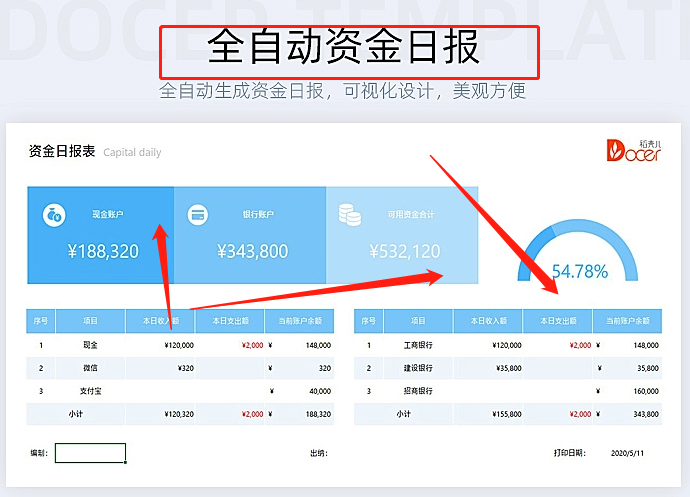Click the 160,000 balance in 招商银行 row
Viewport: 690px width, 497px height.
[x=646, y=391]
